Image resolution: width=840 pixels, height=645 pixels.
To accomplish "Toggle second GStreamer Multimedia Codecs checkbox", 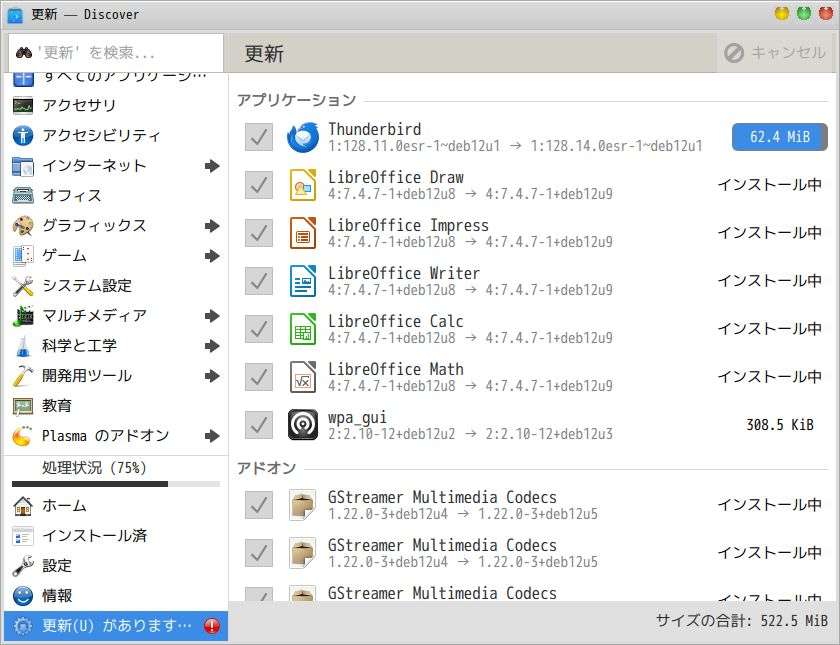I will 259,553.
